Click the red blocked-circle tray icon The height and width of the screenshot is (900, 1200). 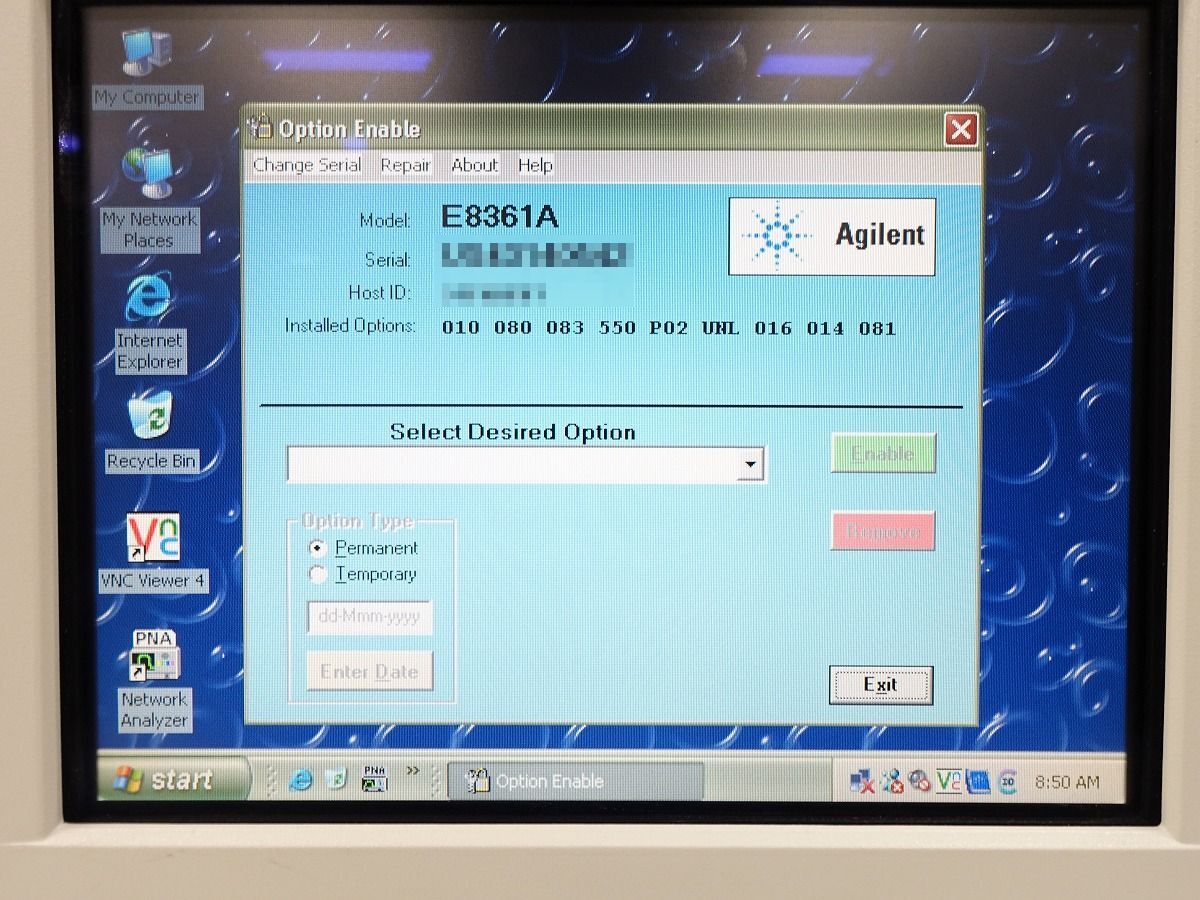(920, 782)
